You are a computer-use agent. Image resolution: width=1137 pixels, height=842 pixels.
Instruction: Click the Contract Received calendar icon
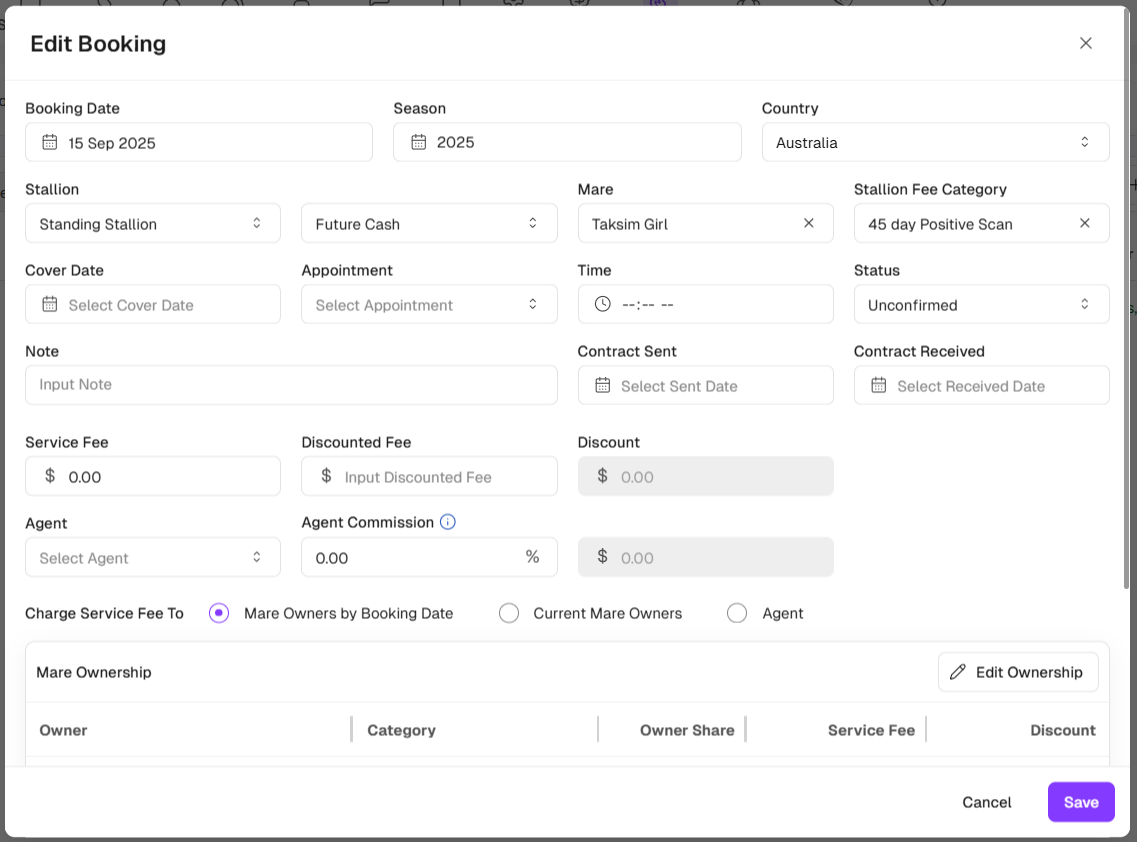[x=878, y=385]
